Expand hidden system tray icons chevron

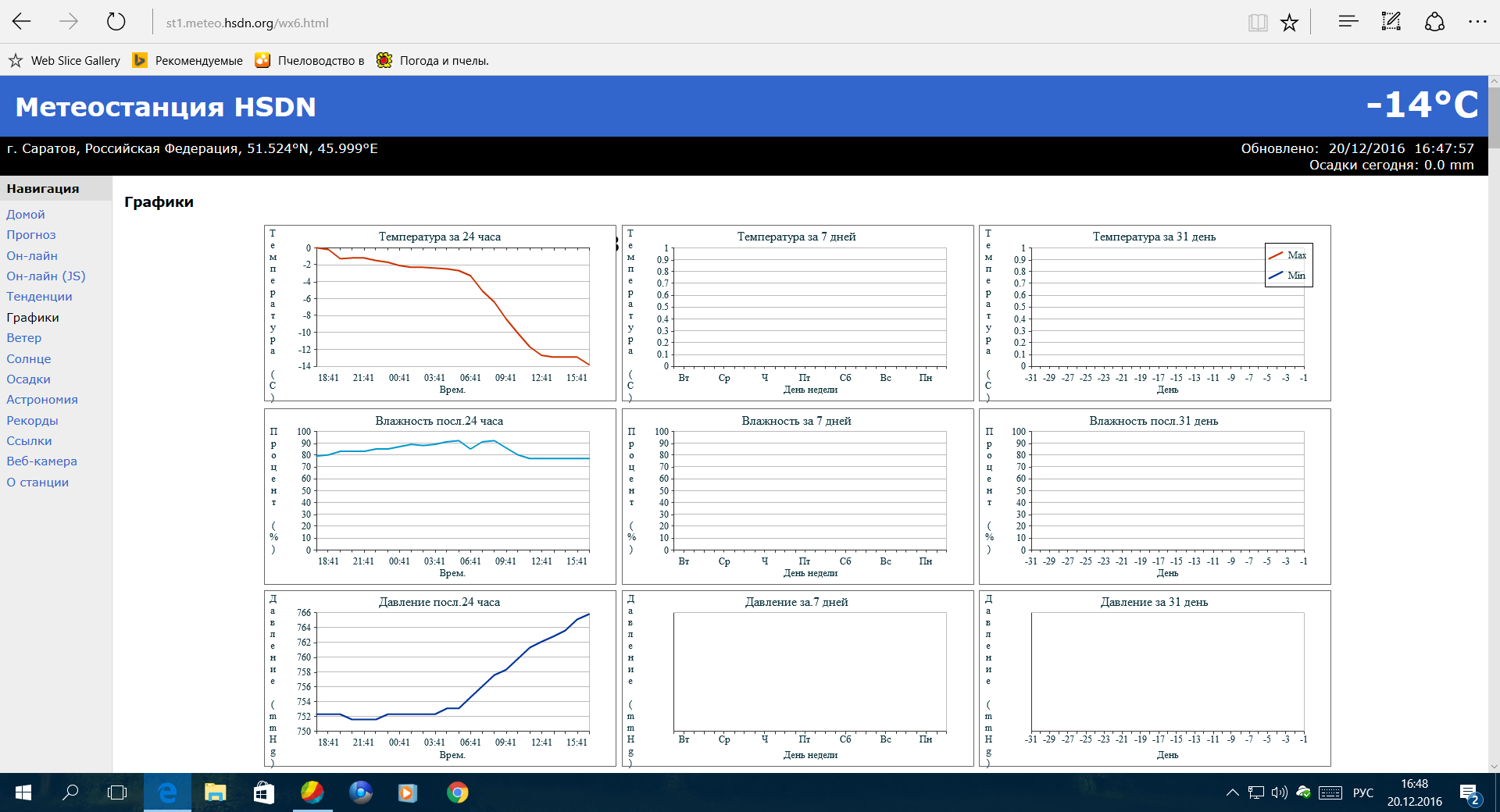[x=1232, y=792]
